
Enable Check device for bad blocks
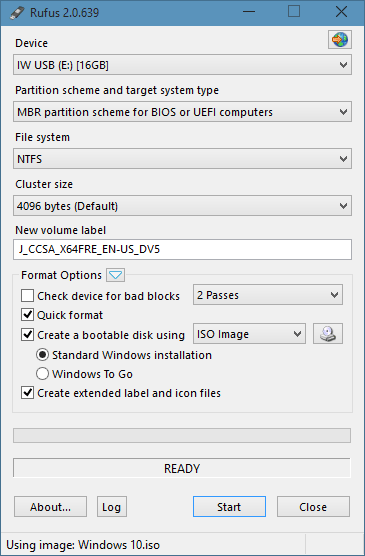(x=27, y=296)
